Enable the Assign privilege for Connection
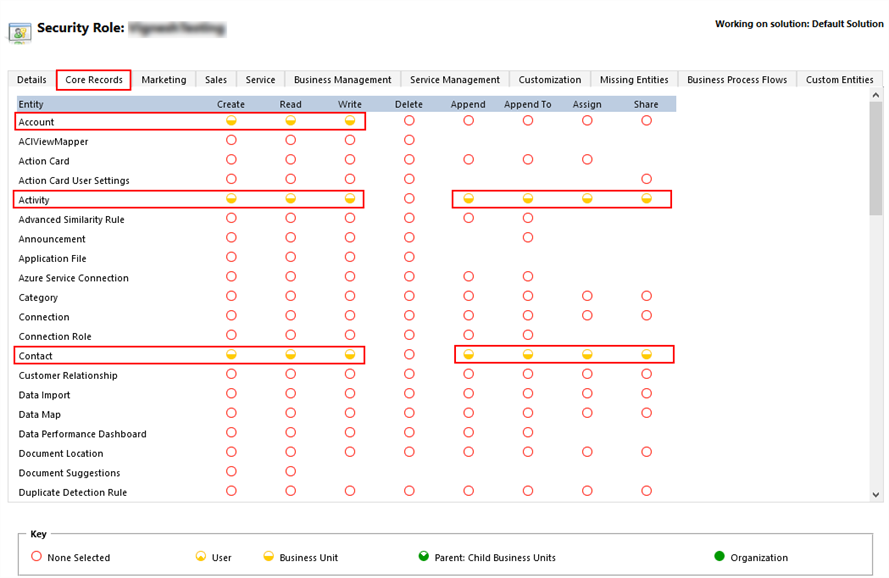Screen dimensions: 889x578 [587, 316]
